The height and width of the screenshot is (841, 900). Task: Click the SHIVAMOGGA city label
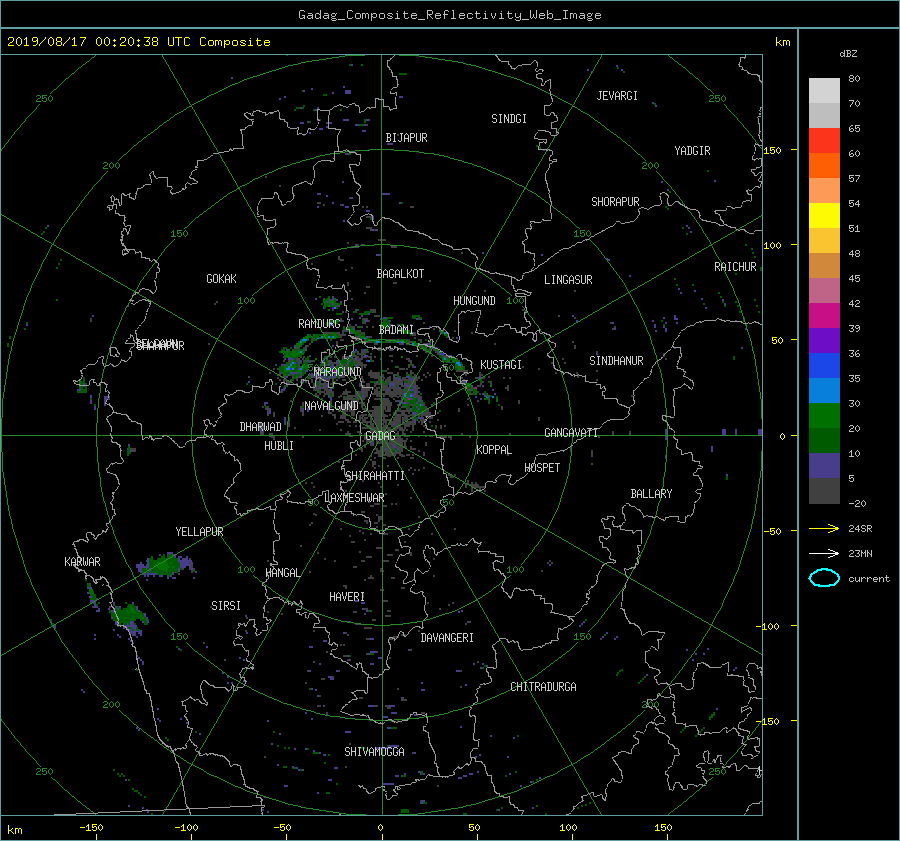click(374, 752)
